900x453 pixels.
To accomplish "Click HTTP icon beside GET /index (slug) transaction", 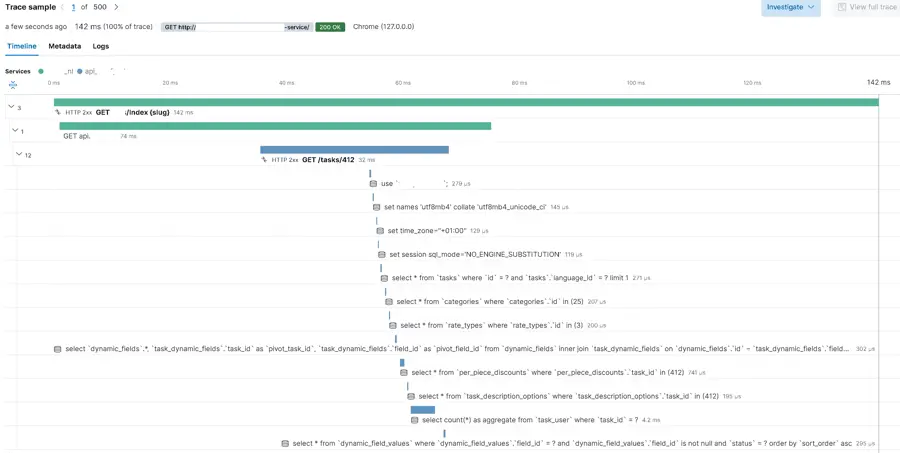I will (x=58, y=113).
